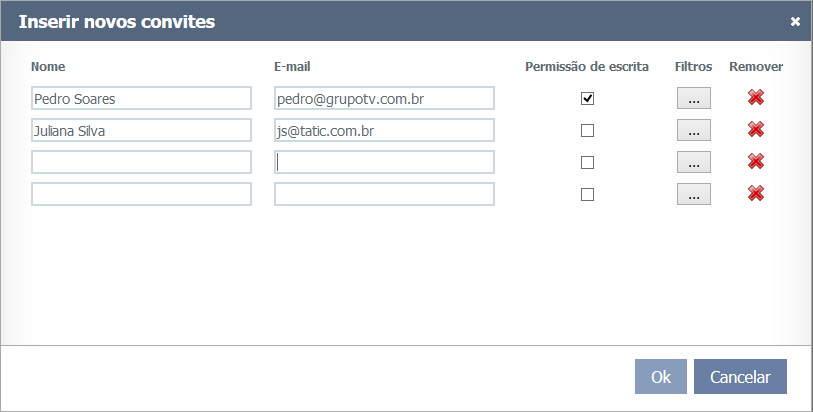Screen dimensions: 813x412
Task: Open the third row filters button
Action: coord(693,162)
